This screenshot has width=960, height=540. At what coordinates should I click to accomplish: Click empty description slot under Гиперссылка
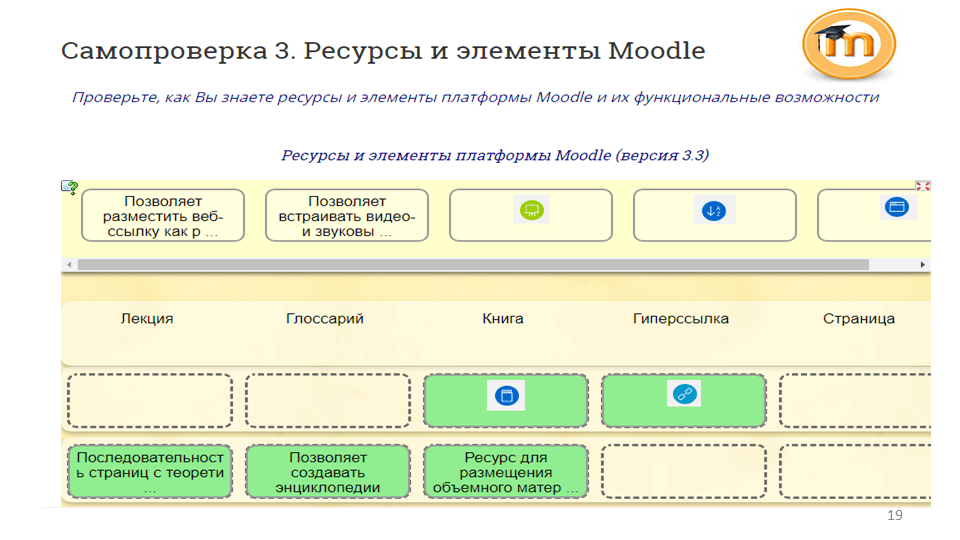pyautogui.click(x=684, y=472)
